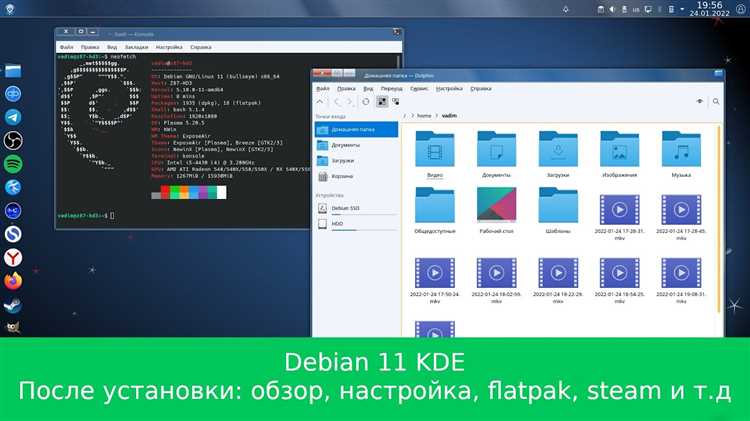Open OBS Studio from the dock

click(13, 140)
